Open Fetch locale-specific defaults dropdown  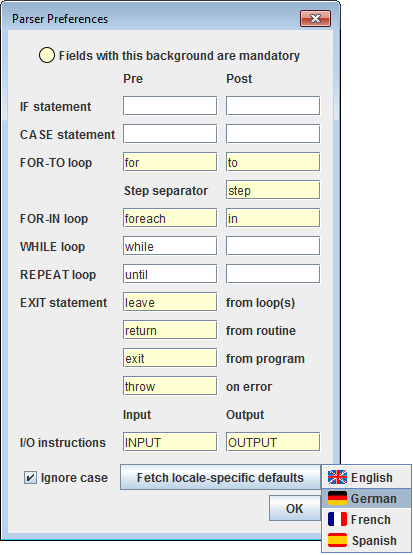coord(220,477)
